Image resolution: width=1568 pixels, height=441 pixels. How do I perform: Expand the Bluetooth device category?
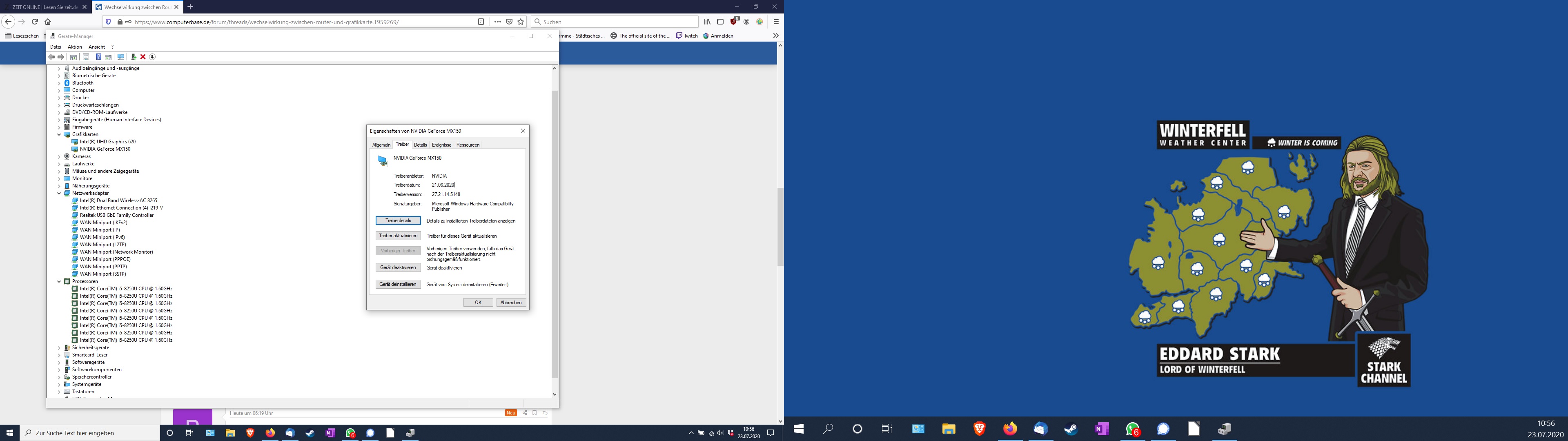click(59, 83)
